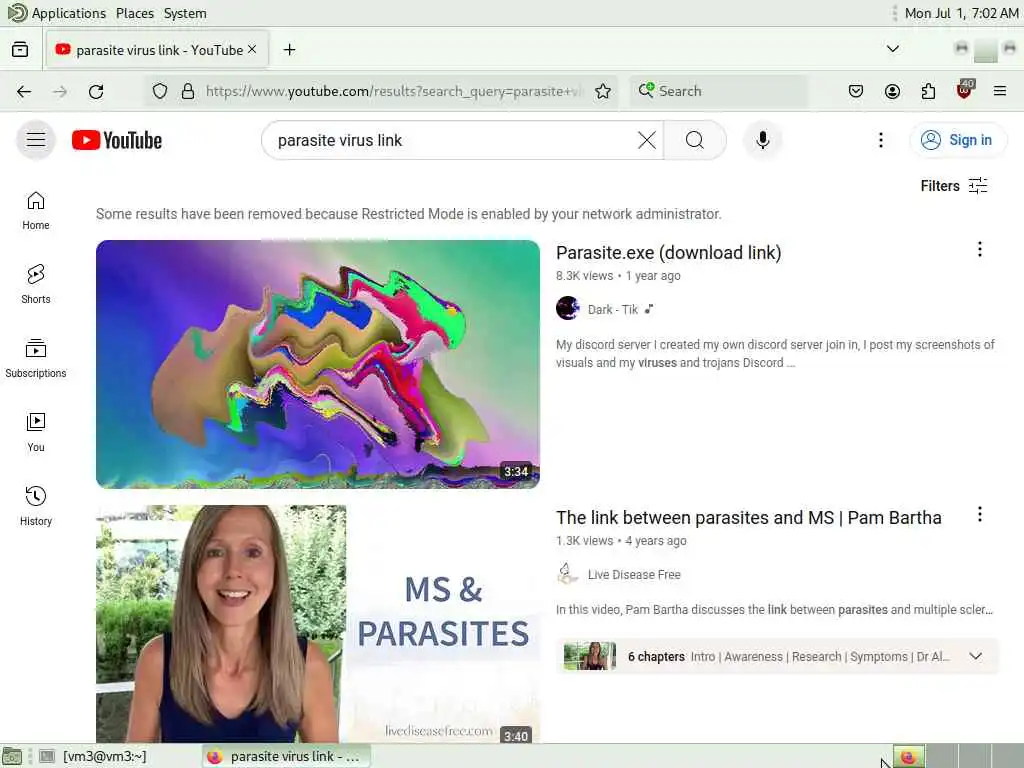Open the tracking protection shield icon
This screenshot has width=1024, height=768.
[x=159, y=91]
